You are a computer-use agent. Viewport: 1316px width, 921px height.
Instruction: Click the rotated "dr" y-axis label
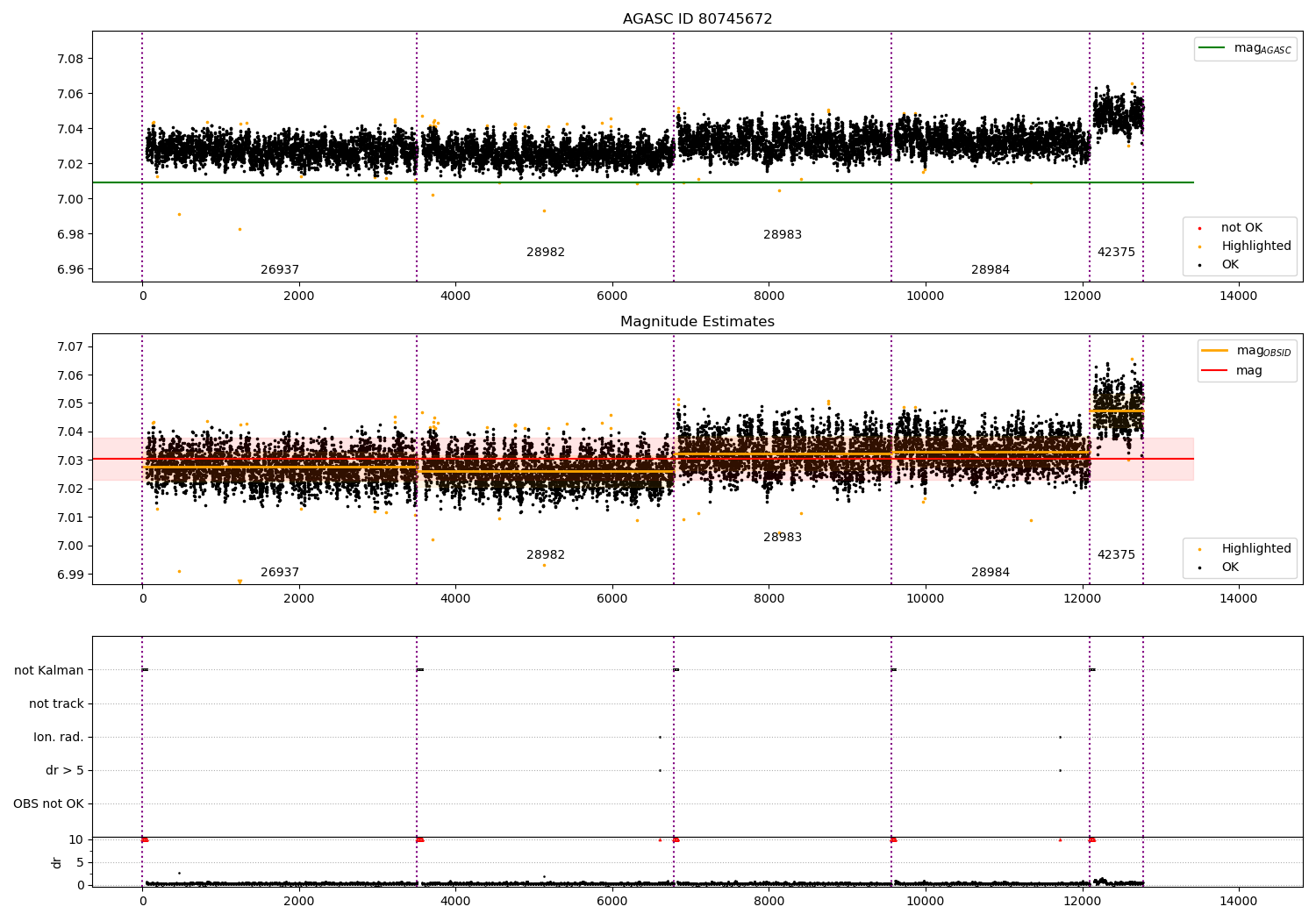tap(57, 862)
